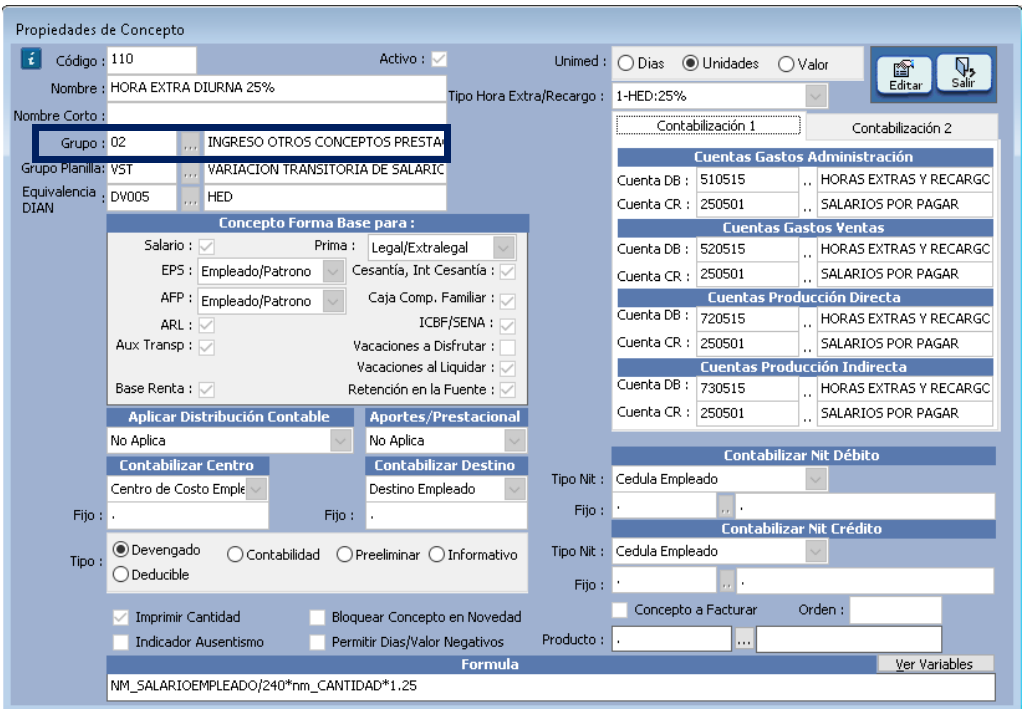Click the Código field containing 110
1027x712 pixels.
(151, 60)
